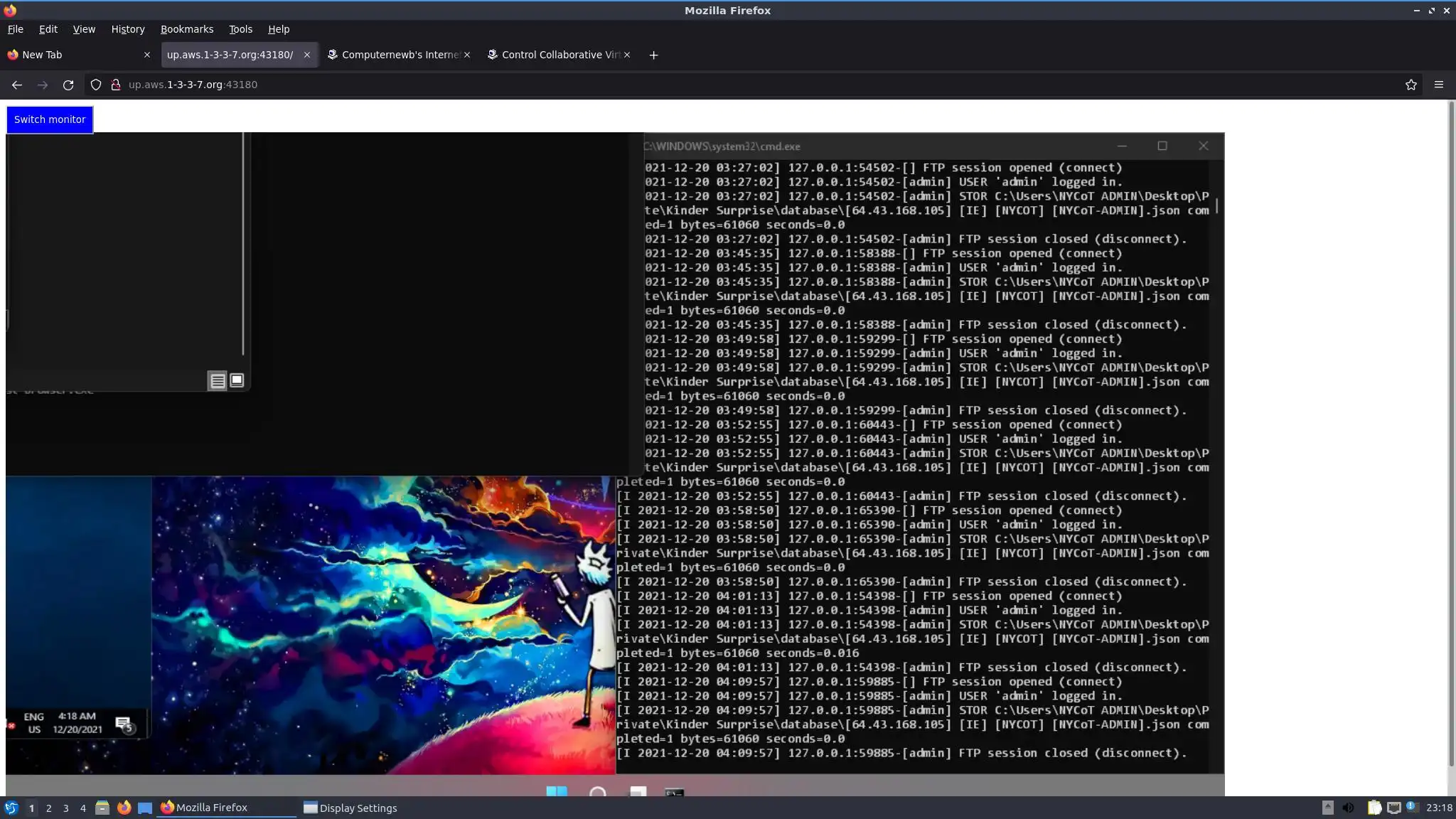
Task: Click the insecure connection padlock icon
Action: click(116, 85)
